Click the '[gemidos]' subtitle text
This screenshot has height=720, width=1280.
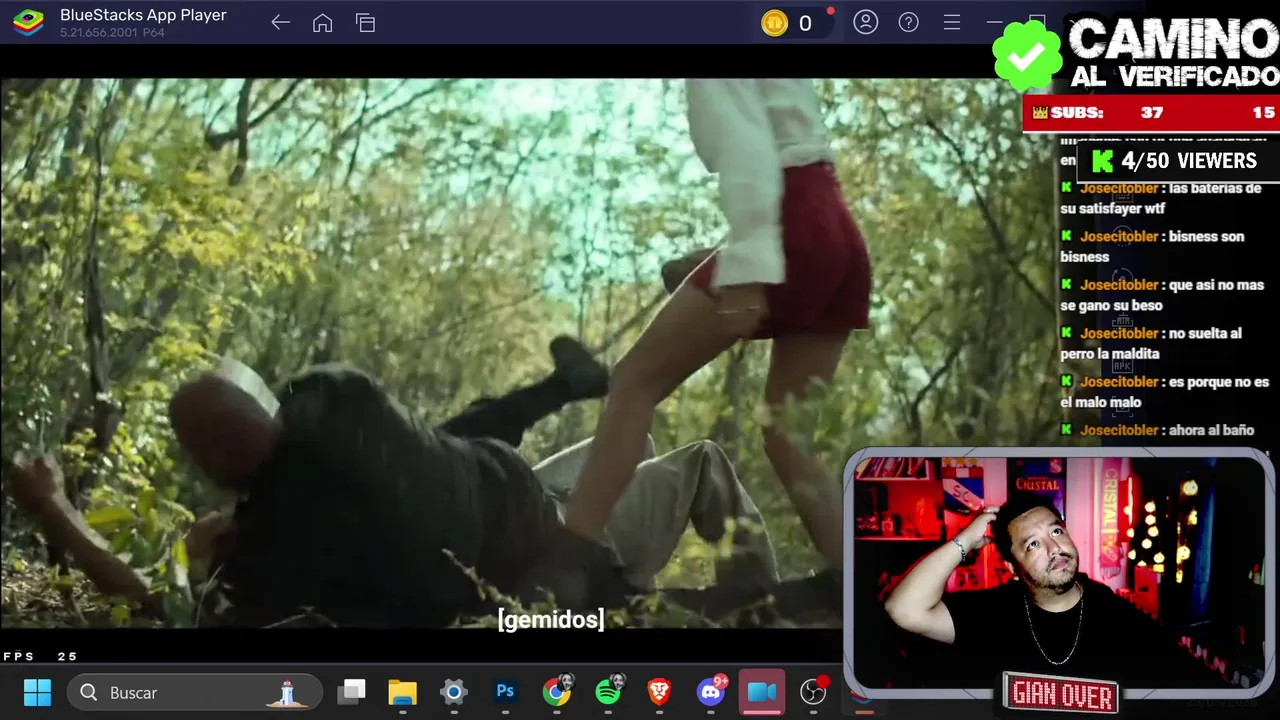point(551,619)
